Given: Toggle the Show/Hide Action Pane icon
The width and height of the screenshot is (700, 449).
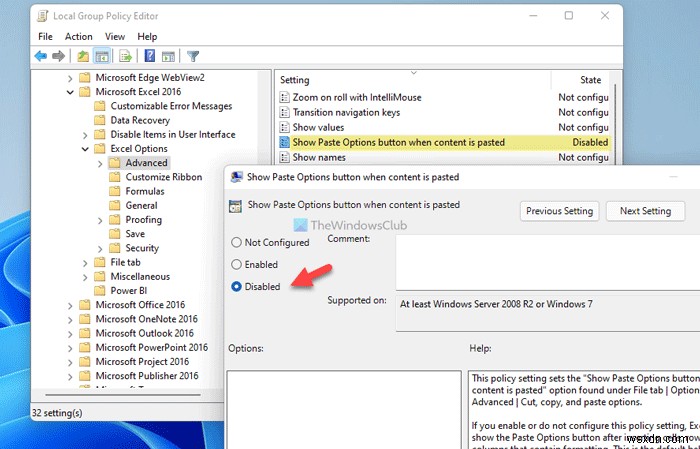Looking at the screenshot, I should [x=168, y=56].
